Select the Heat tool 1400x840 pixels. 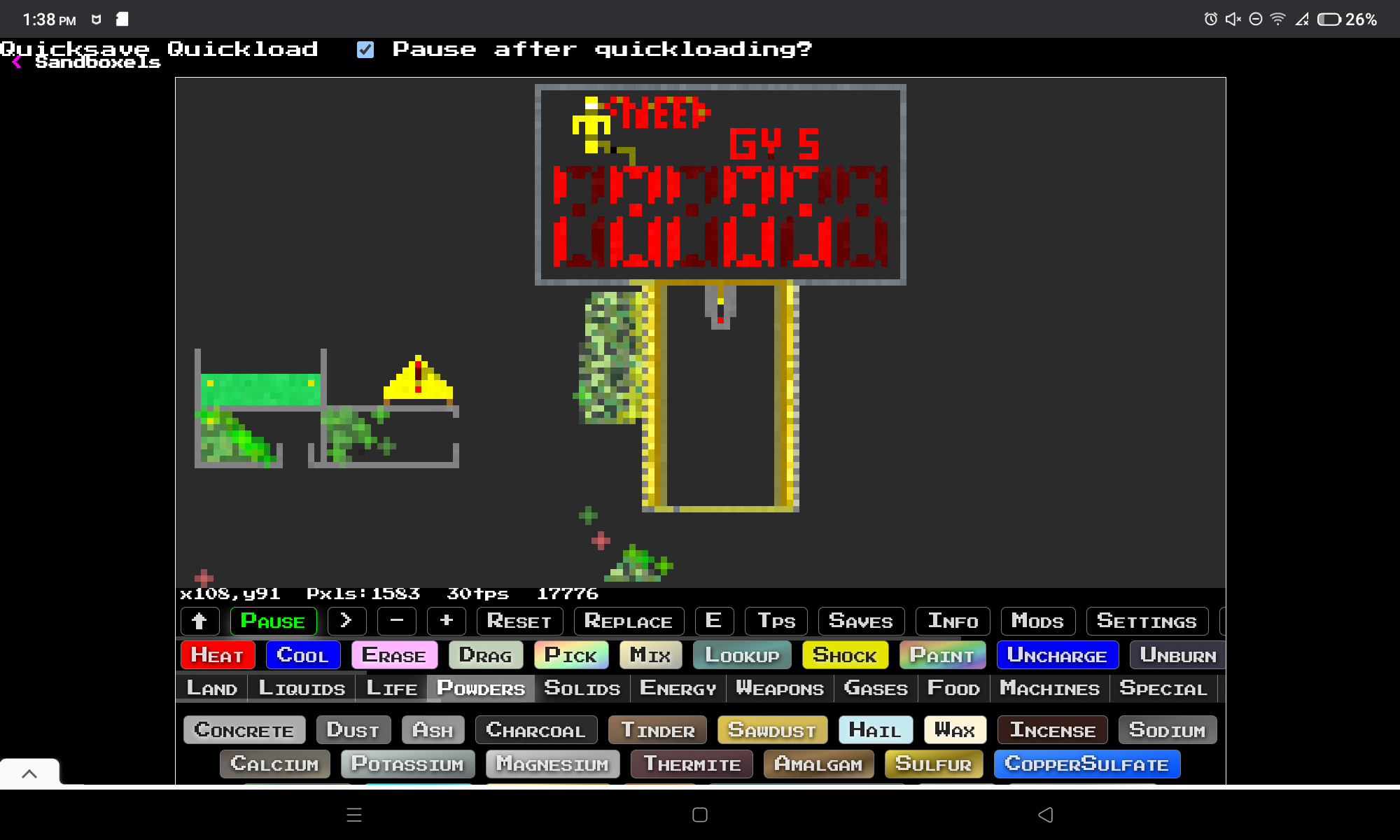pyautogui.click(x=217, y=655)
